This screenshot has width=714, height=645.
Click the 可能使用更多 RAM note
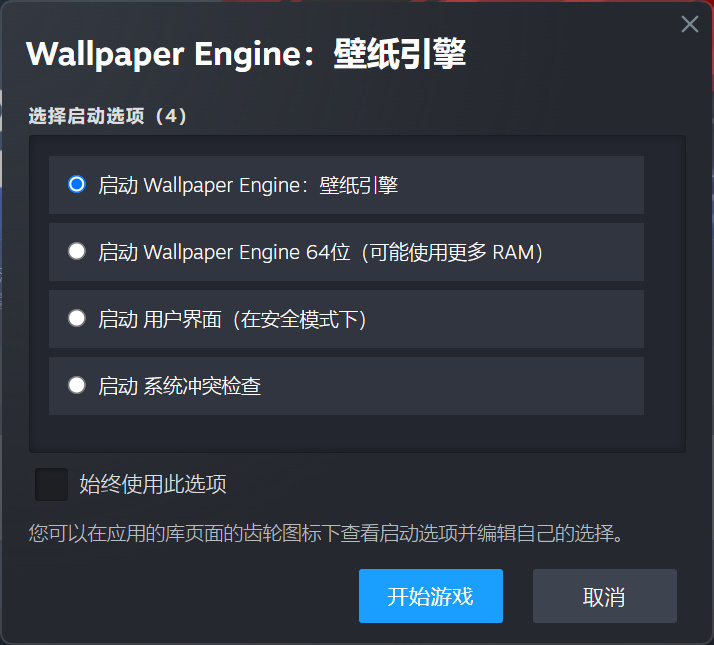point(452,252)
